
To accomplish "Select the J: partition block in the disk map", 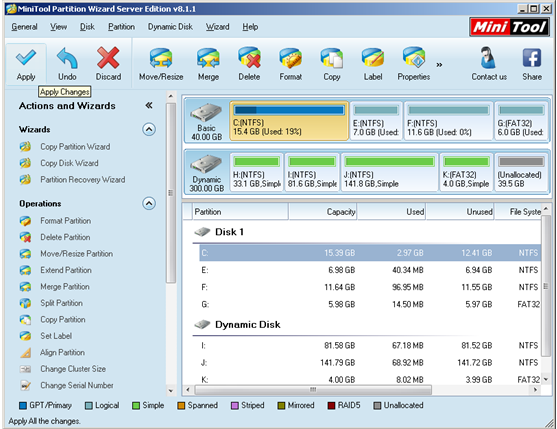I will [389, 172].
